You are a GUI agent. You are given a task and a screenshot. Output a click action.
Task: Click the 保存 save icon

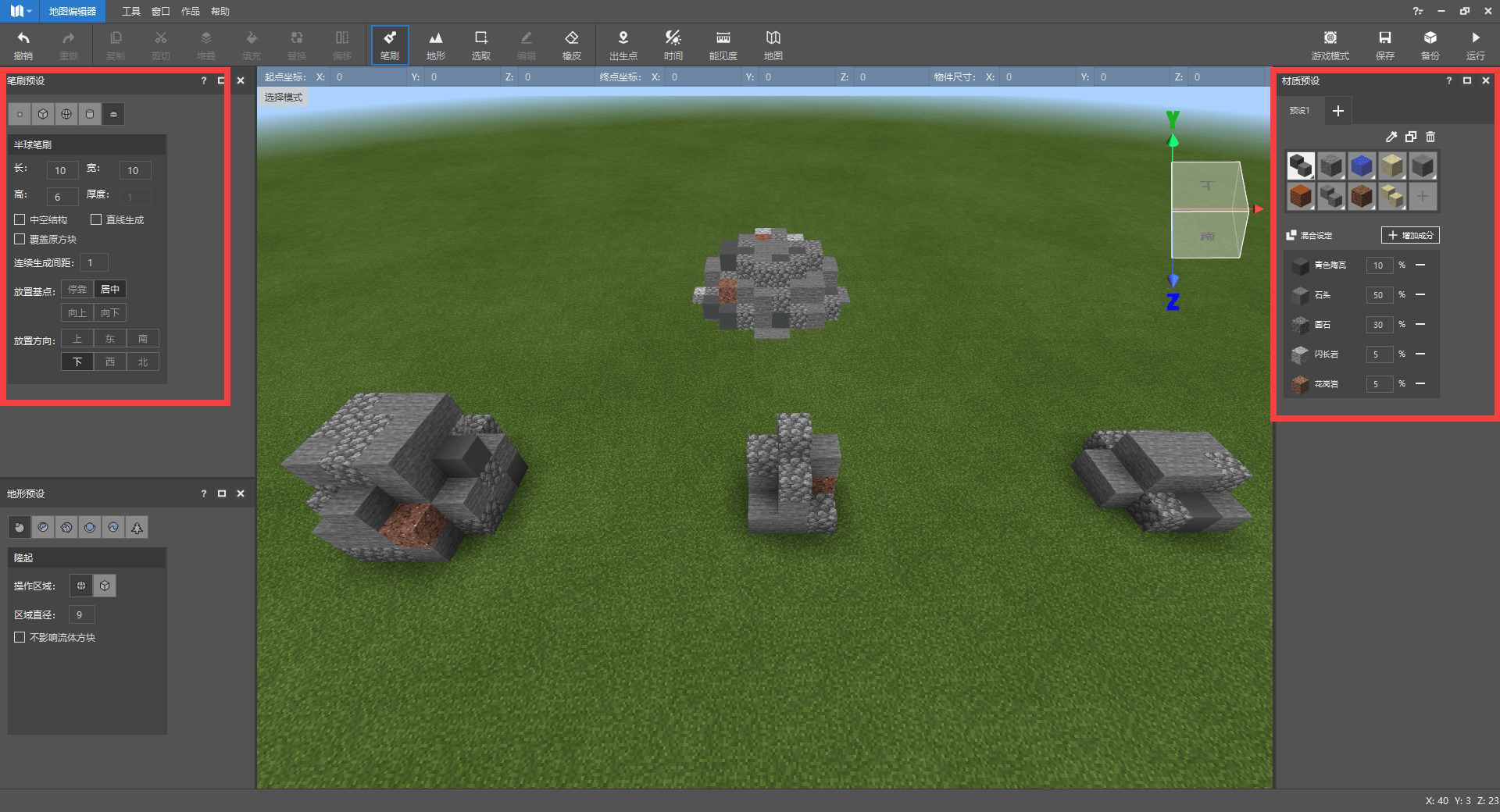pyautogui.click(x=1384, y=45)
